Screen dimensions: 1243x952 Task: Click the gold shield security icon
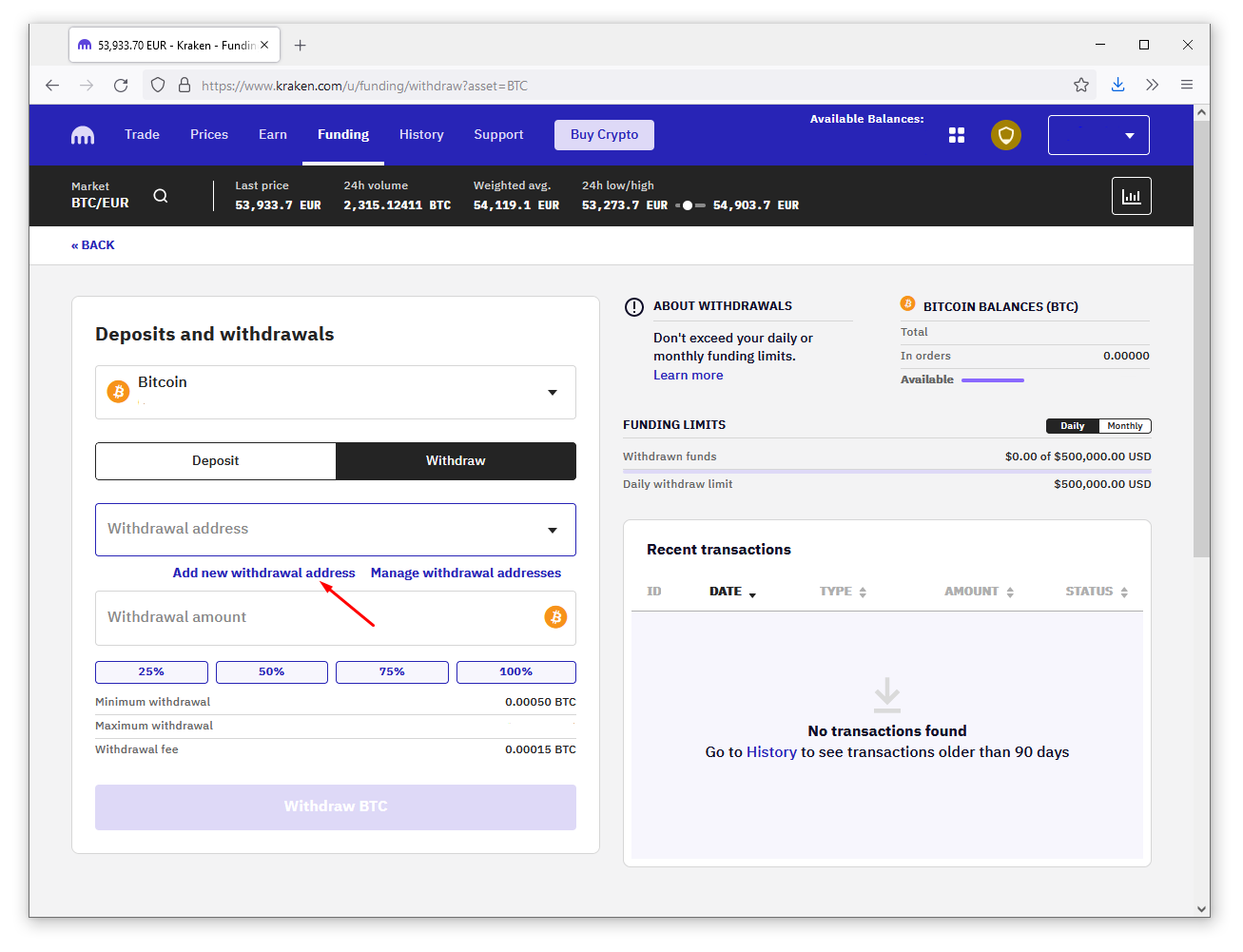coord(1006,135)
